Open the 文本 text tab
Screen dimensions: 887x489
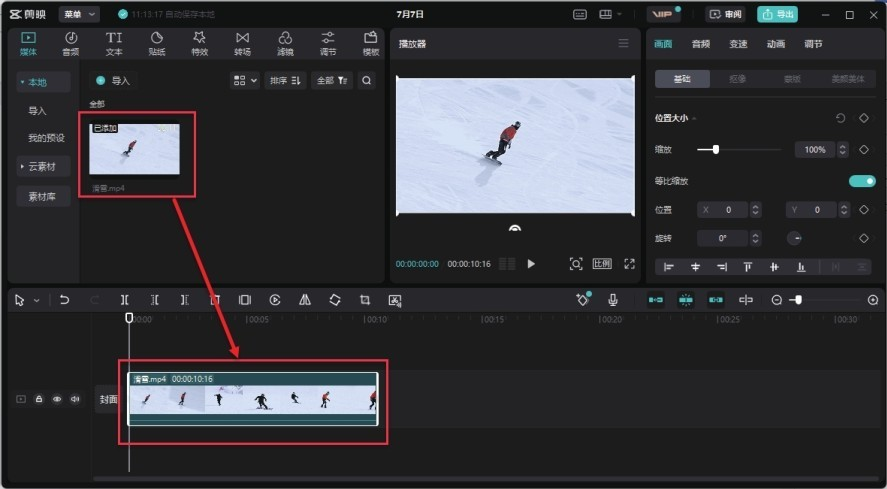pos(114,44)
